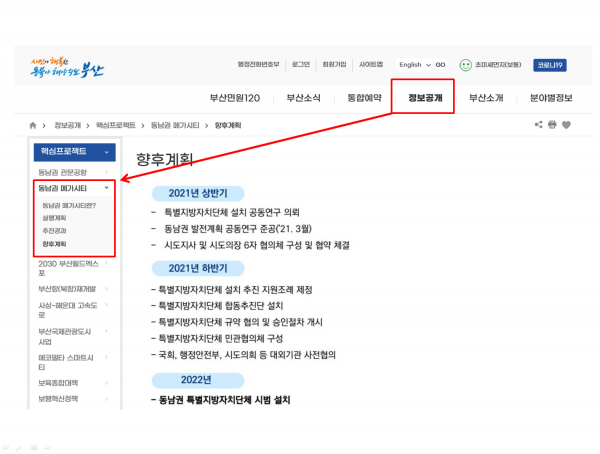Click the green fine dust smiley icon
Screen dimensions: 600x454
tap(465, 65)
